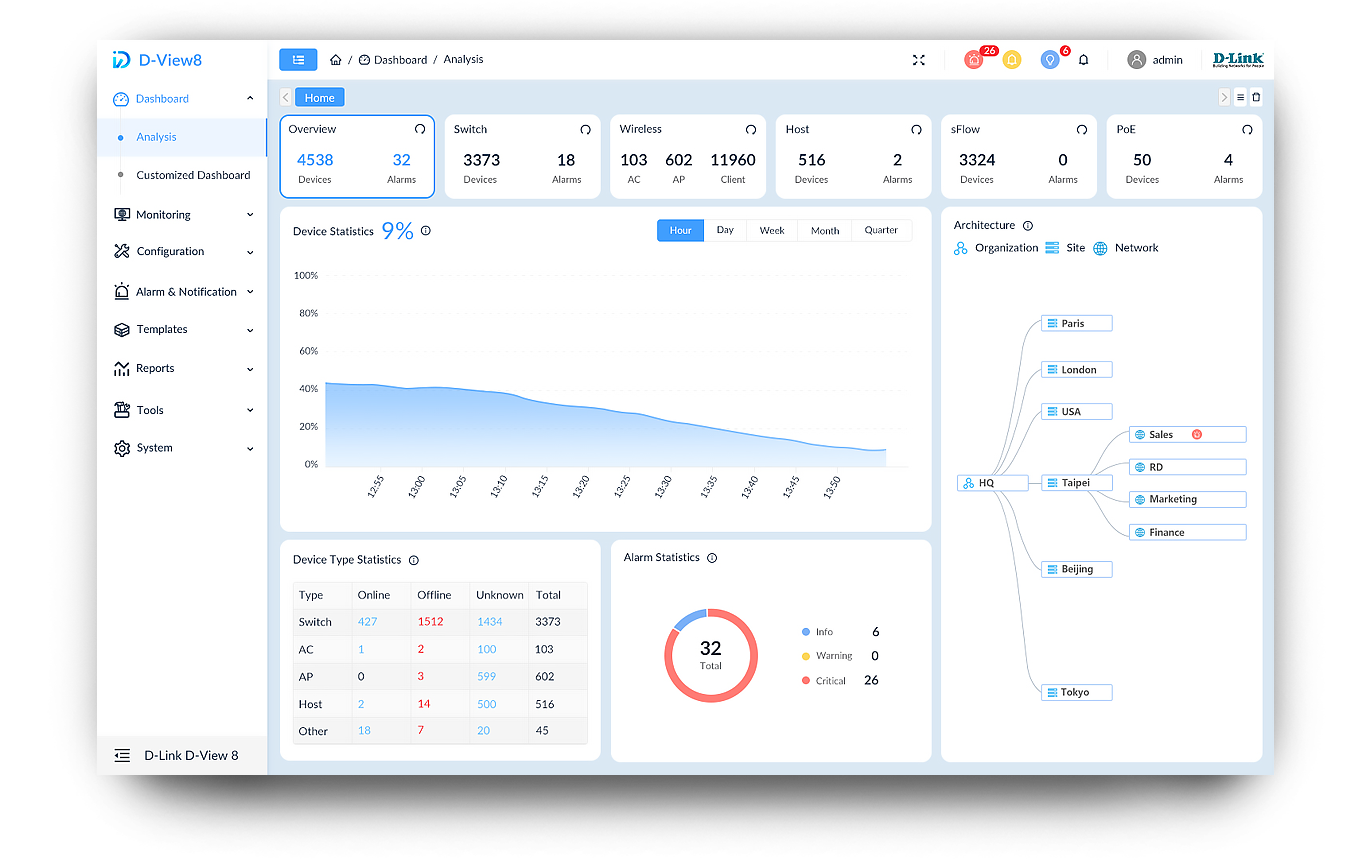This screenshot has height=860, width=1360.
Task: Switch chart range to Week
Action: point(771,230)
